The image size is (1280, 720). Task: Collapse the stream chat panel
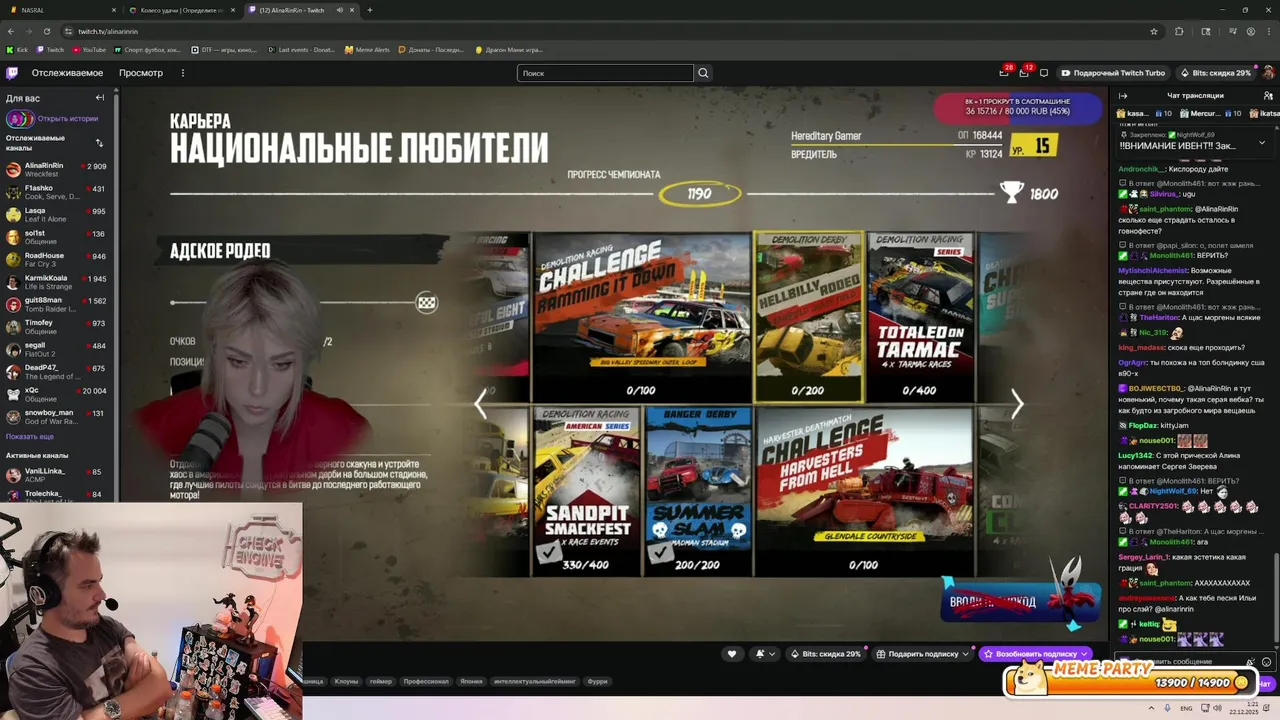coord(1123,96)
